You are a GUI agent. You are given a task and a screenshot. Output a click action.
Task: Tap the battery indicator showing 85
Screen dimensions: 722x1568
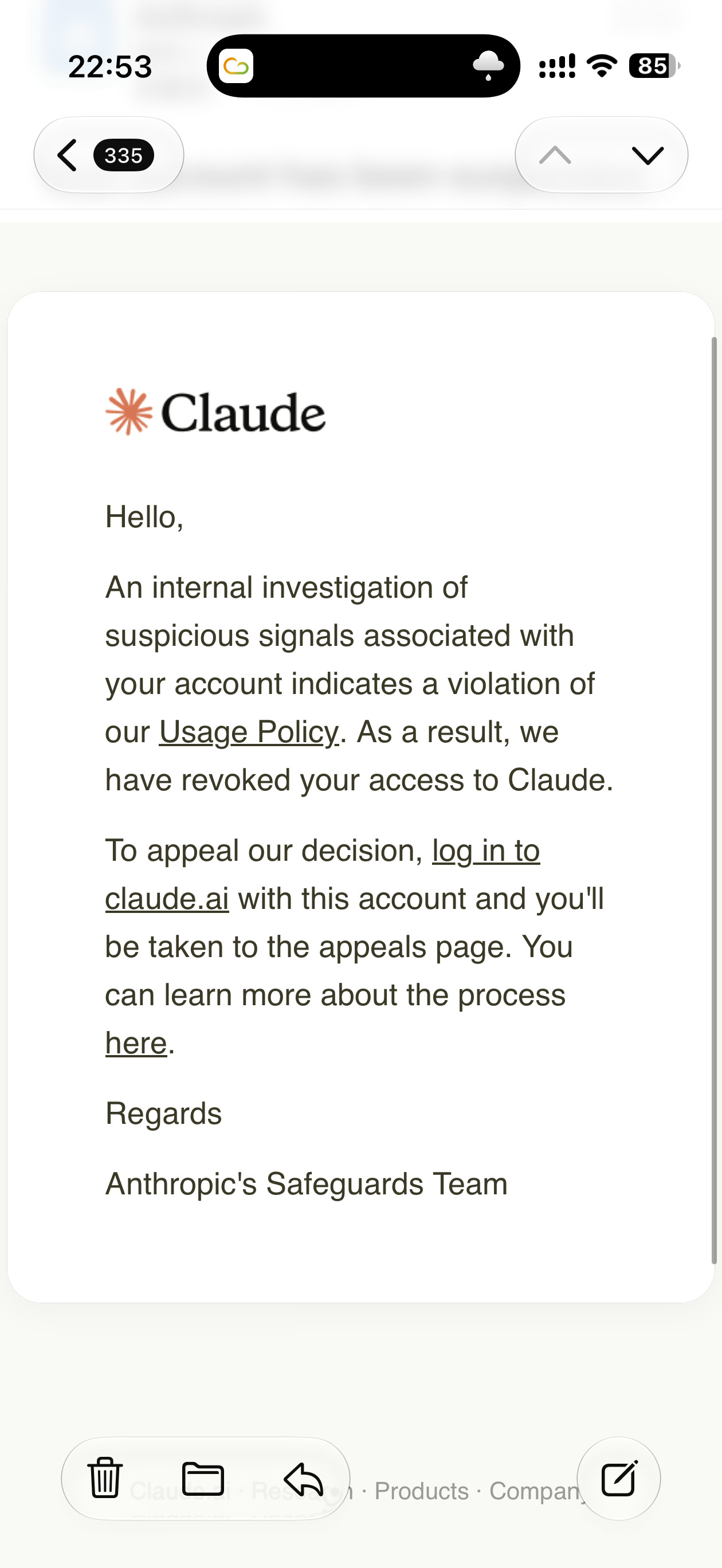(654, 66)
